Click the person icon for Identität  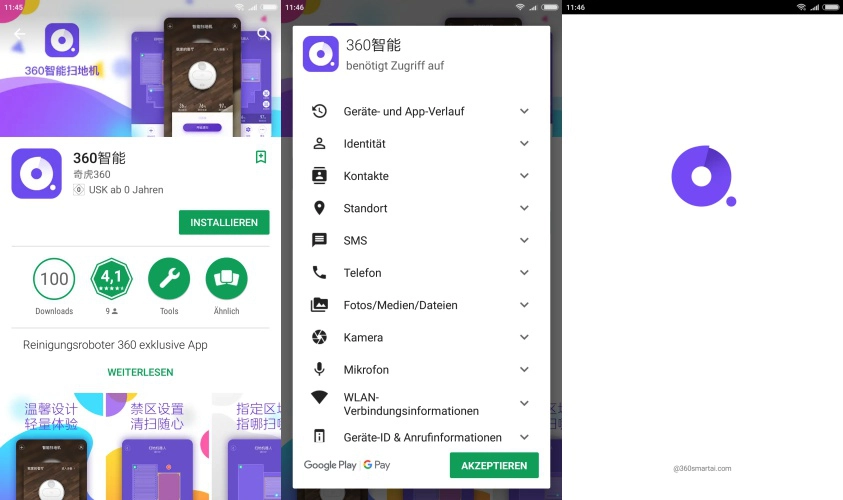click(x=319, y=144)
